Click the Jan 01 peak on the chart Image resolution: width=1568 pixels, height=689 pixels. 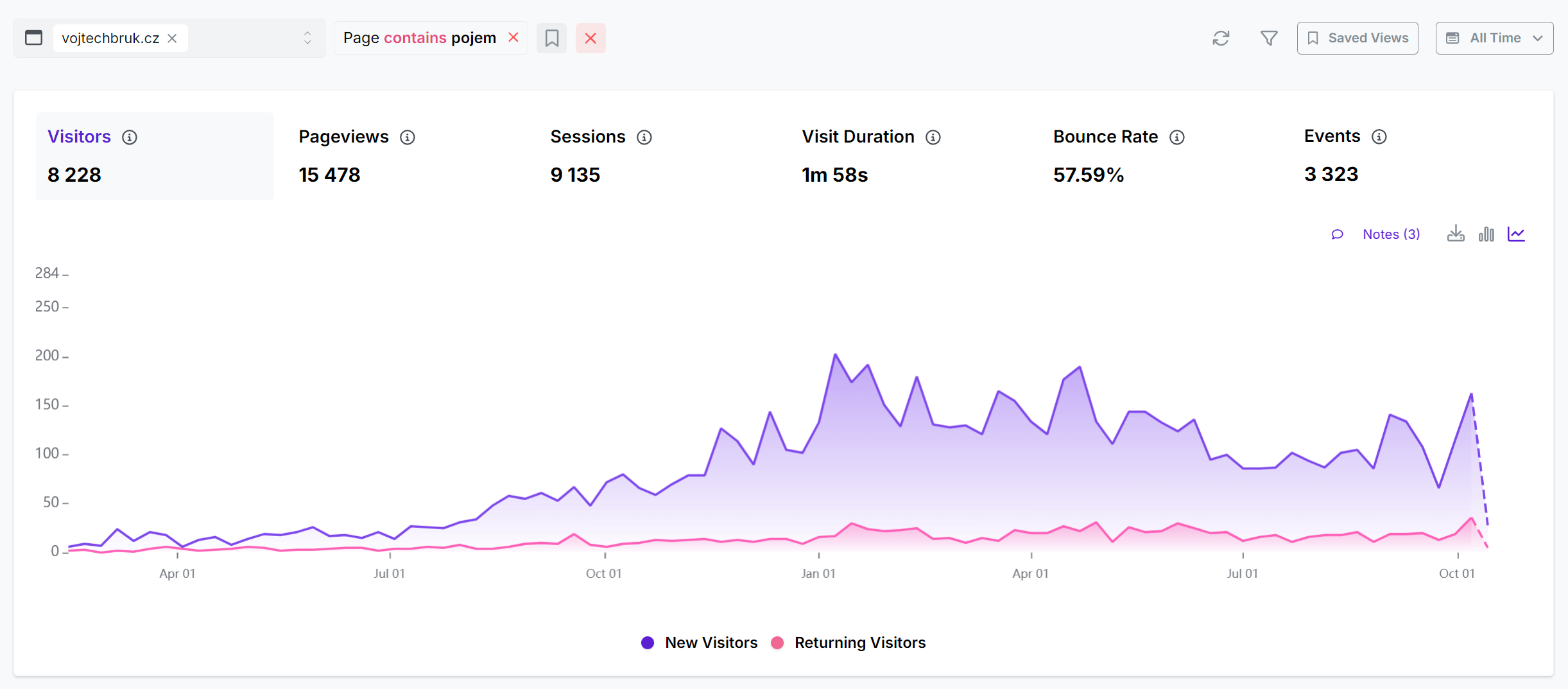(835, 354)
